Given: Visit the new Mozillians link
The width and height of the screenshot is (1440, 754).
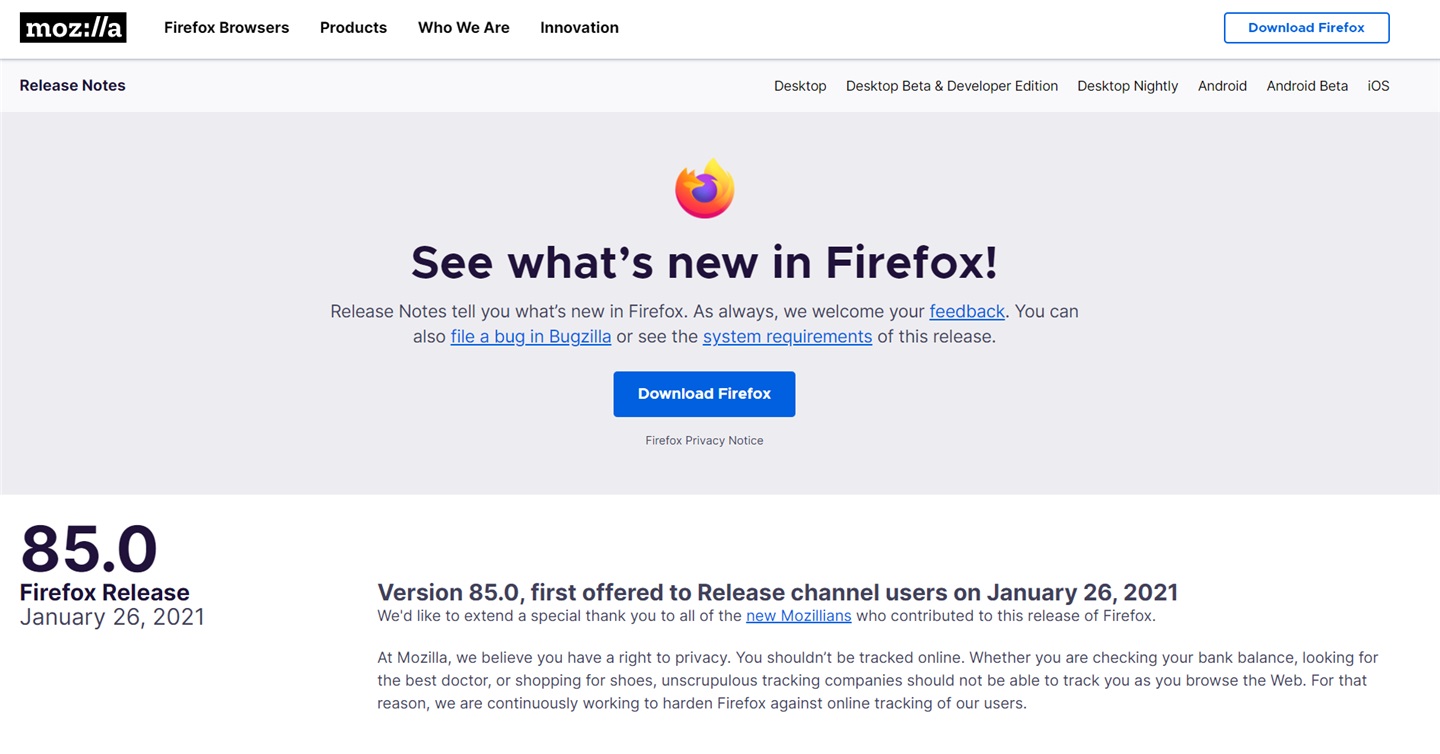Looking at the screenshot, I should tap(799, 616).
